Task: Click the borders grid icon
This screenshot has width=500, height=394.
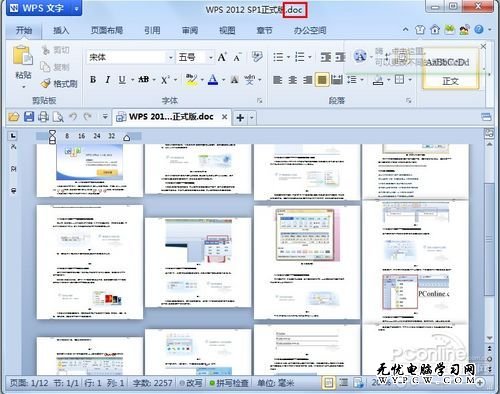Action: [x=399, y=79]
